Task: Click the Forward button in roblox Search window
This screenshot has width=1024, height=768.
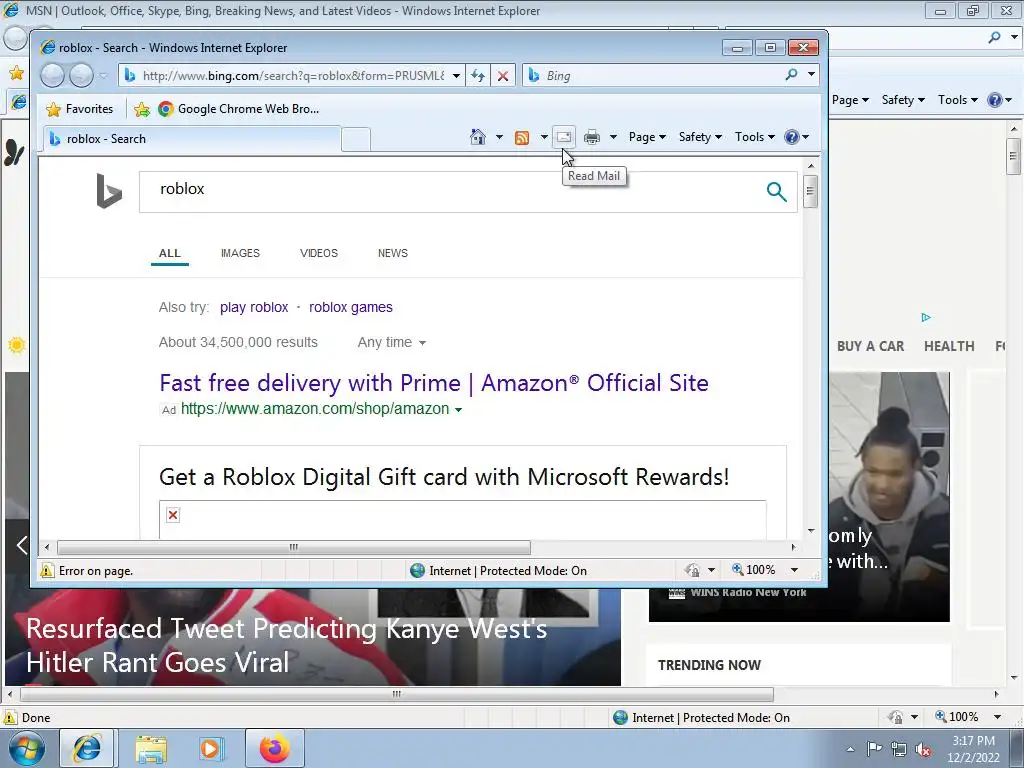Action: click(x=81, y=76)
